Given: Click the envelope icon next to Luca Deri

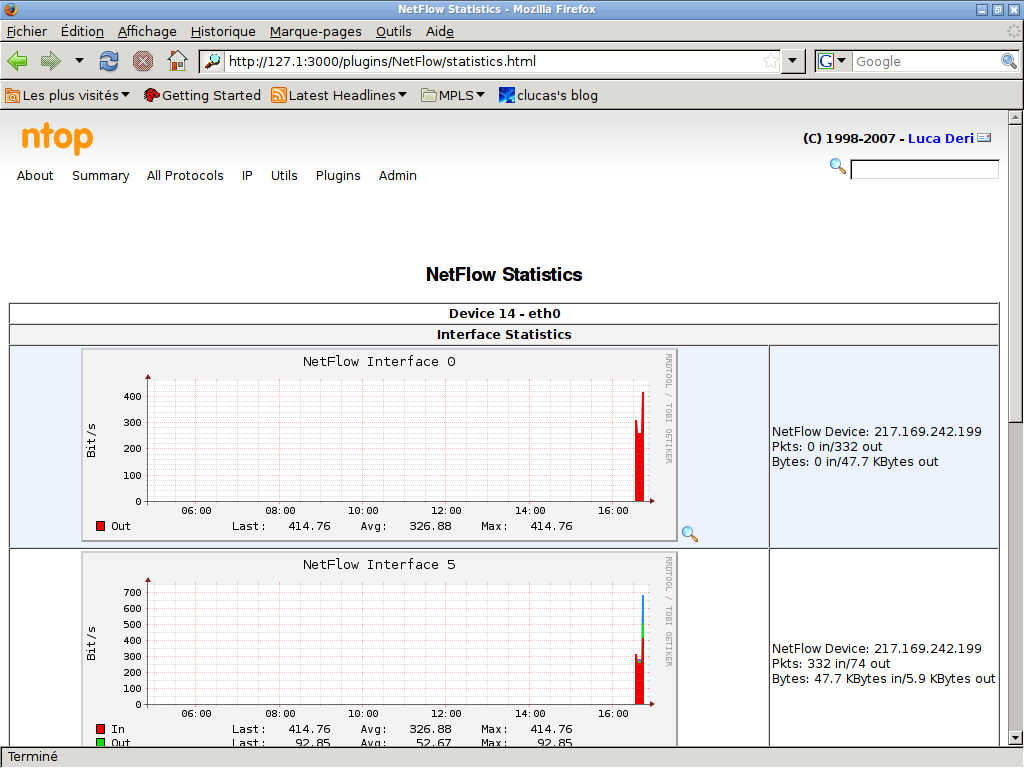Looking at the screenshot, I should click(x=984, y=138).
